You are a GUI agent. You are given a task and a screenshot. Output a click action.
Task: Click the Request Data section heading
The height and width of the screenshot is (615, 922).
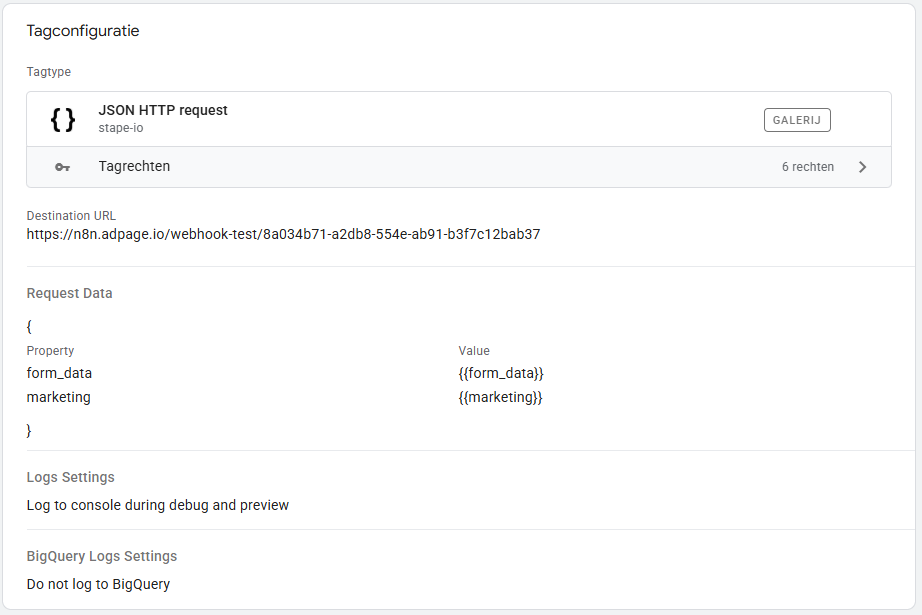pyautogui.click(x=69, y=294)
